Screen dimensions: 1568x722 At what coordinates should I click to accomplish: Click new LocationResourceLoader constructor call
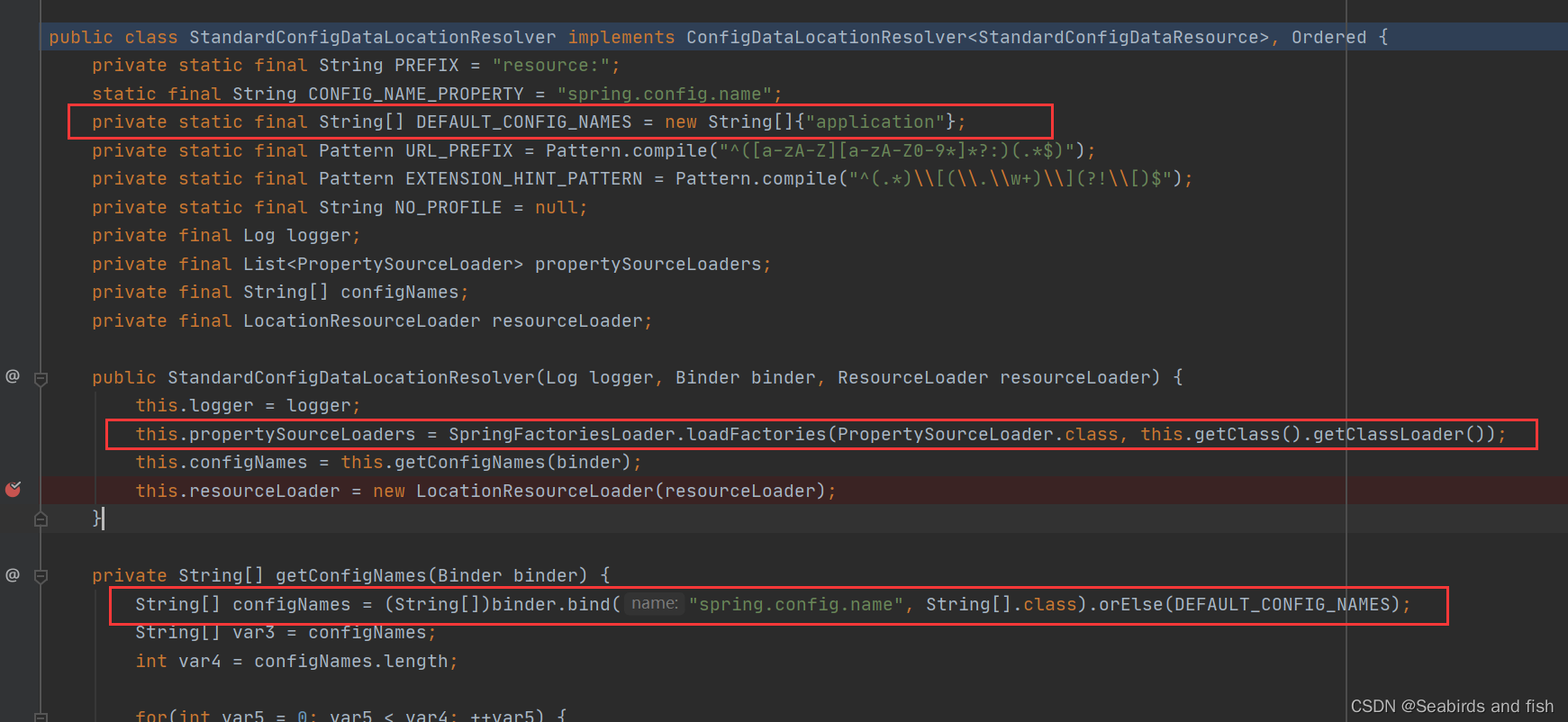[x=600, y=491]
